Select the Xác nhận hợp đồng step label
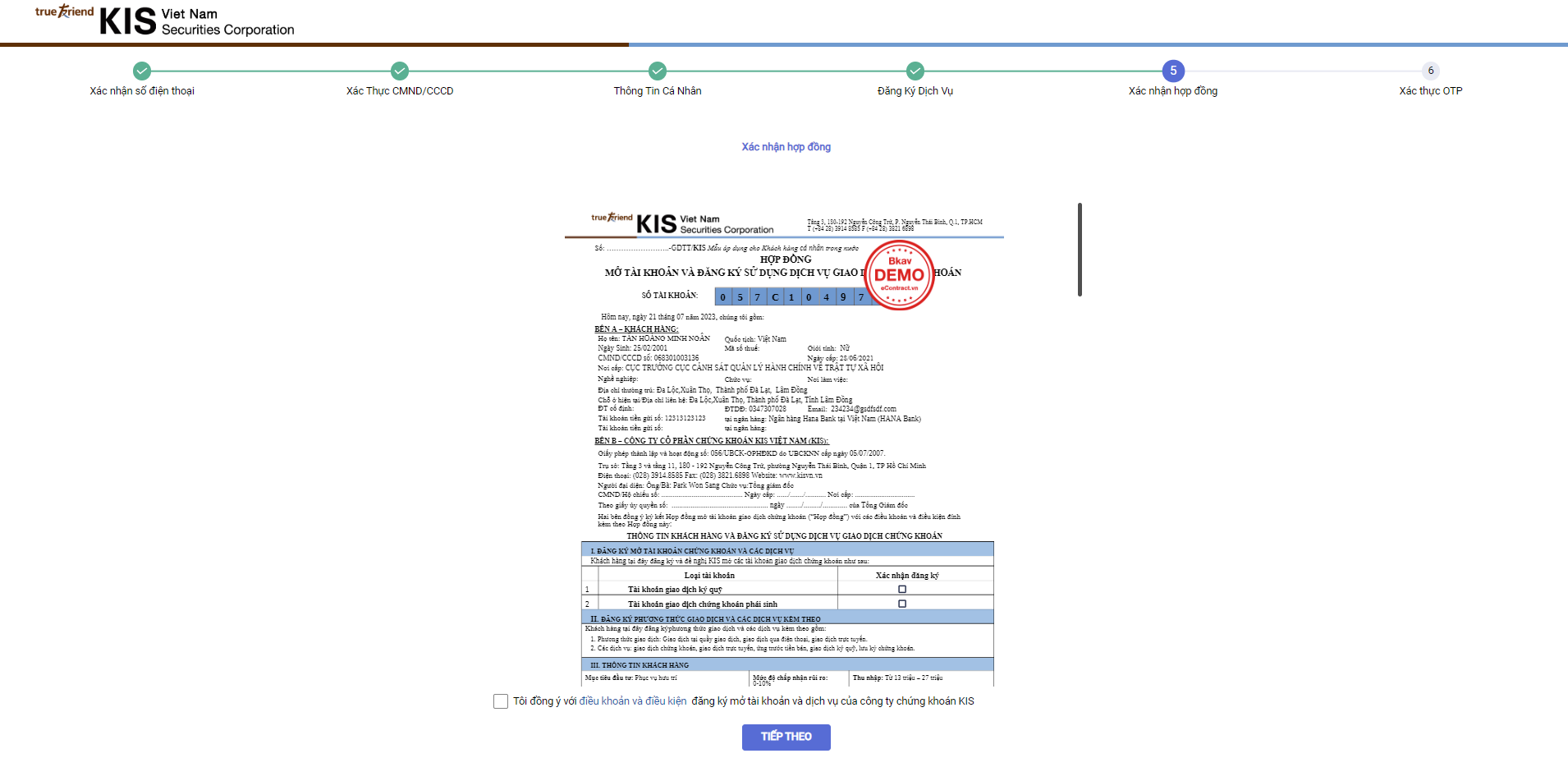The width and height of the screenshot is (1568, 758). click(1173, 91)
